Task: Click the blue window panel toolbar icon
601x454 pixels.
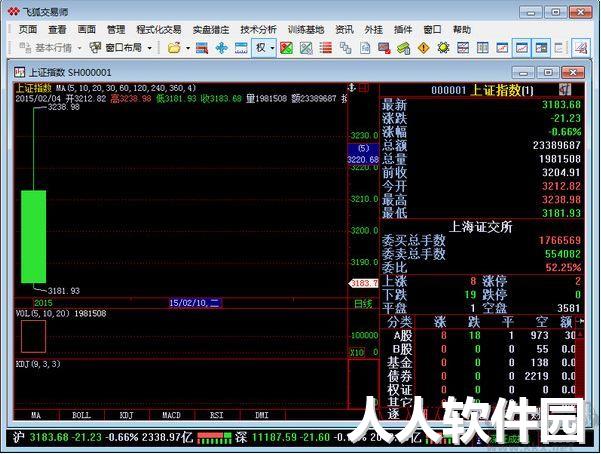Action: [241, 48]
